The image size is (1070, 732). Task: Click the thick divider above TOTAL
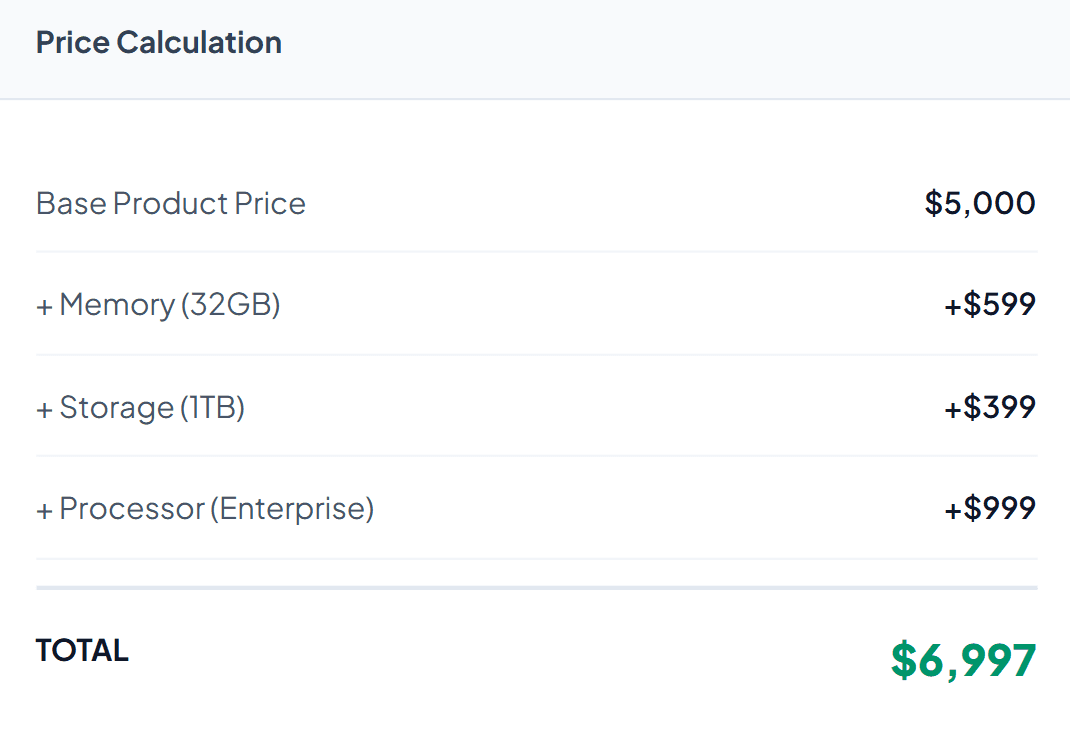[x=536, y=588]
